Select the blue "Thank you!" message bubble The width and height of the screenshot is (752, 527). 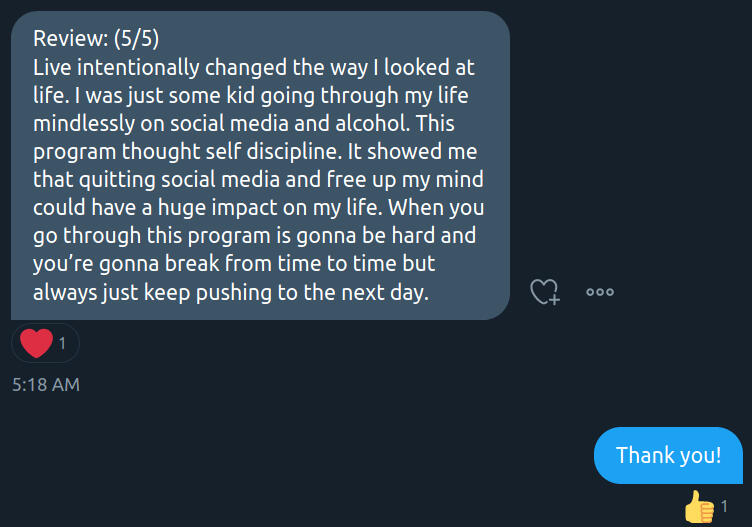[x=668, y=455]
